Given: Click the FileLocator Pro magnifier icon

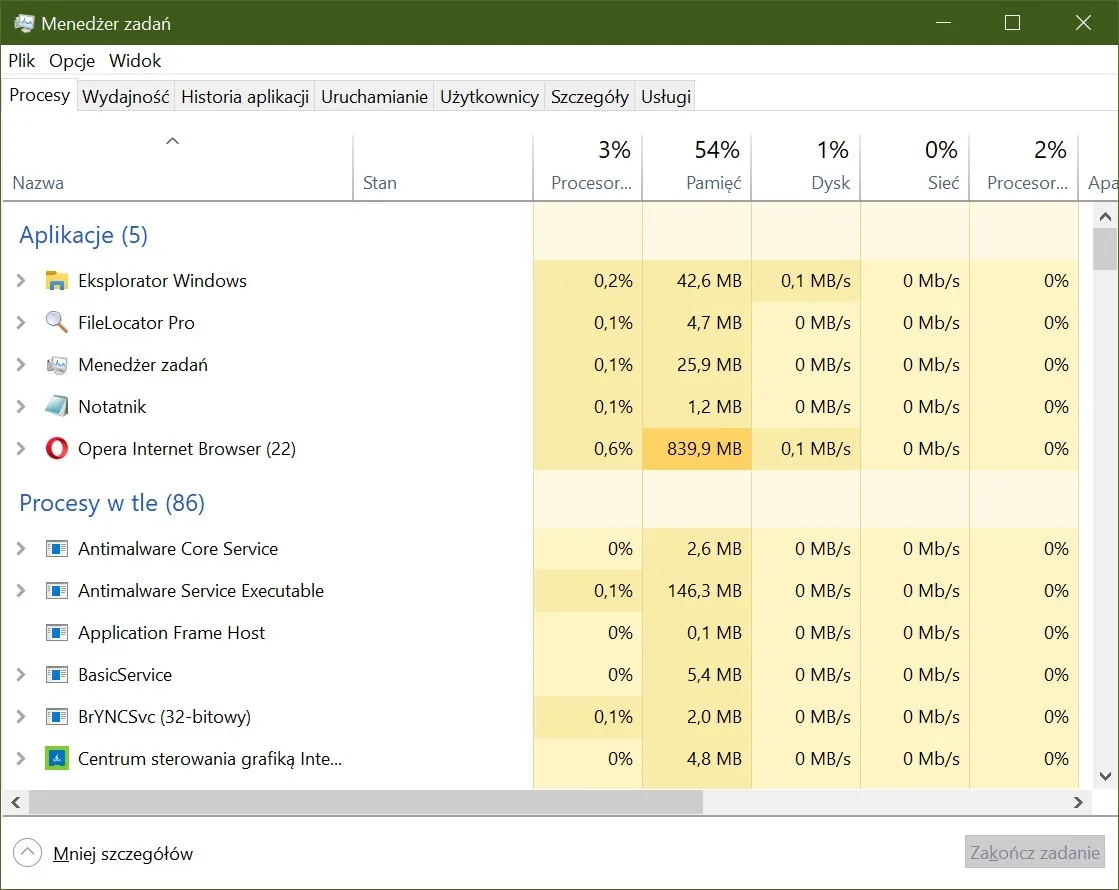Looking at the screenshot, I should (x=57, y=323).
